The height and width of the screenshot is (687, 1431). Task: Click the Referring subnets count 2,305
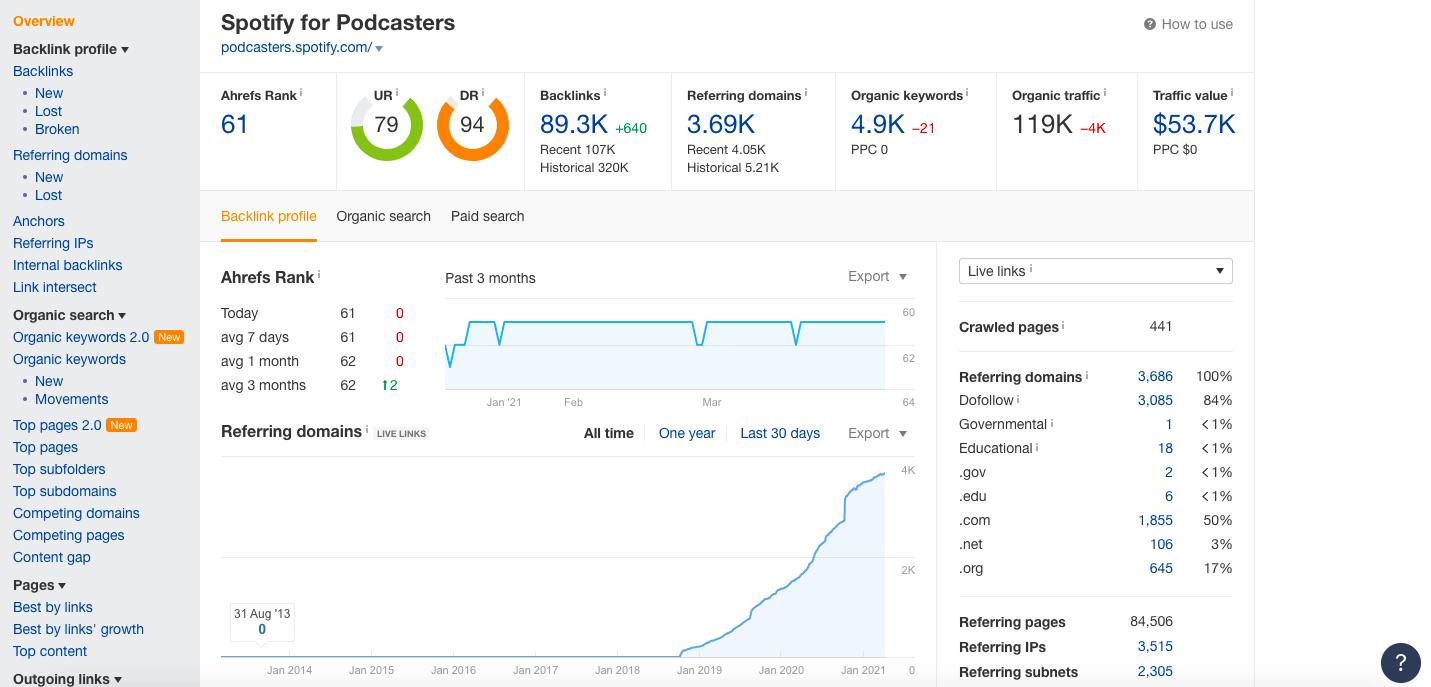coord(1155,671)
